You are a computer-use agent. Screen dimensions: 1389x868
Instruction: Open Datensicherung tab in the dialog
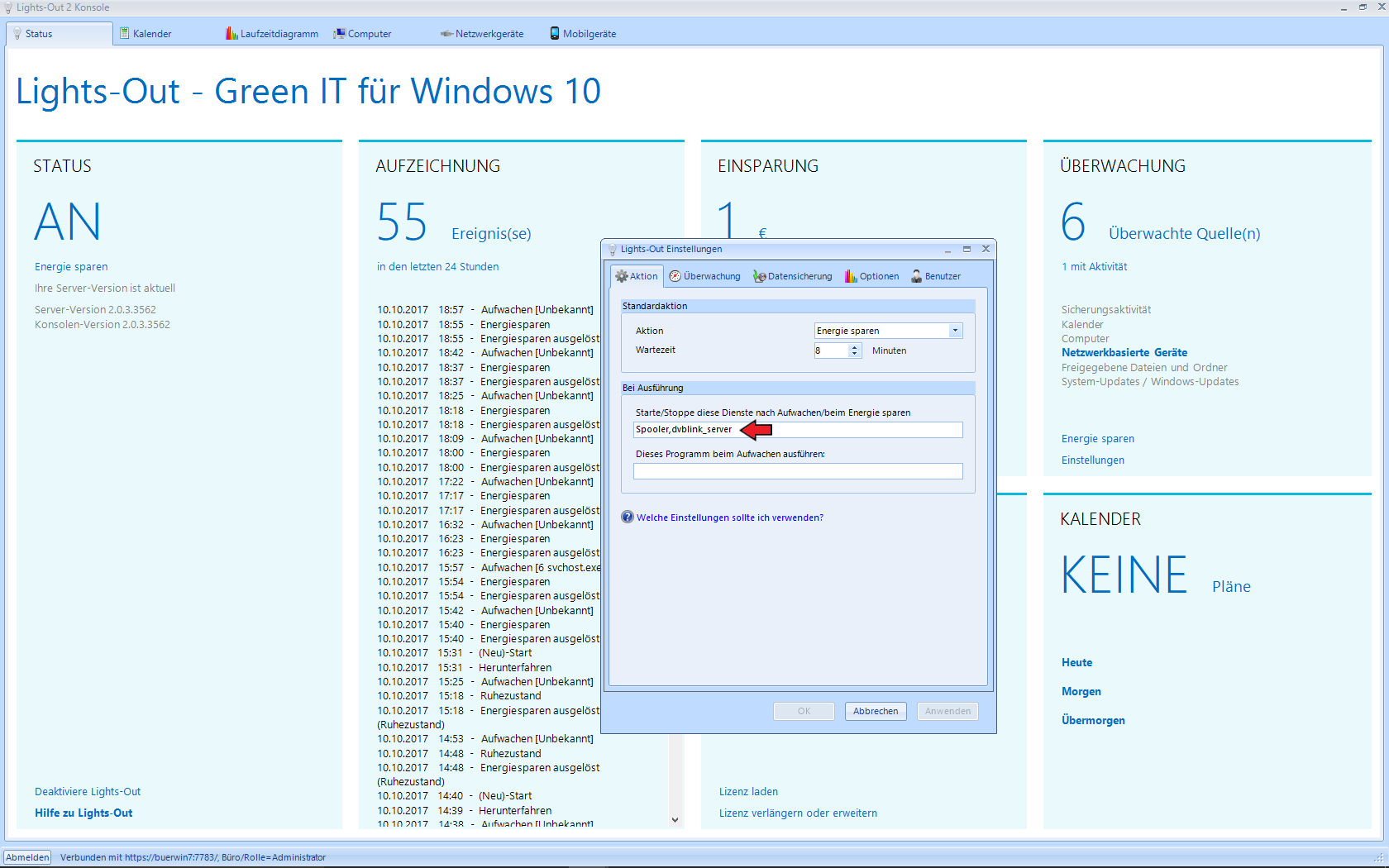[792, 276]
